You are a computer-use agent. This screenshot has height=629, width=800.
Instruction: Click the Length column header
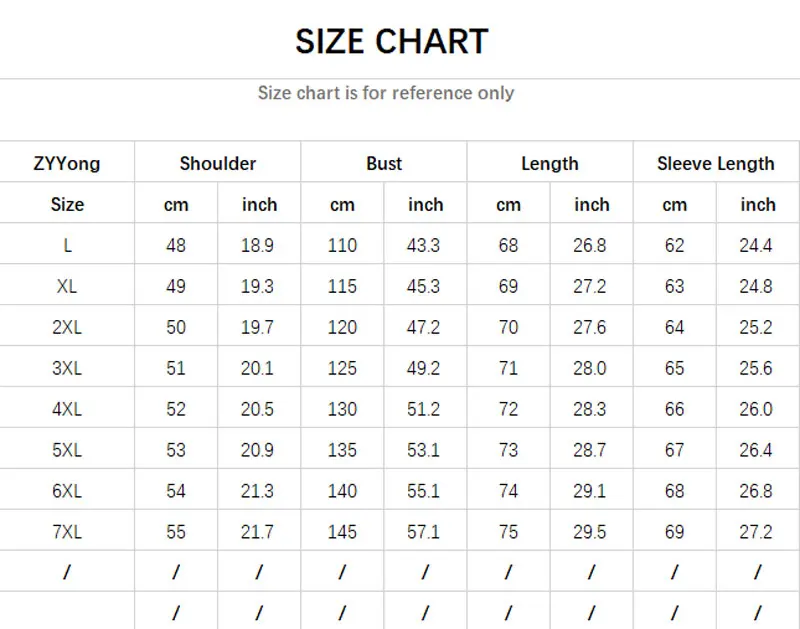550,164
